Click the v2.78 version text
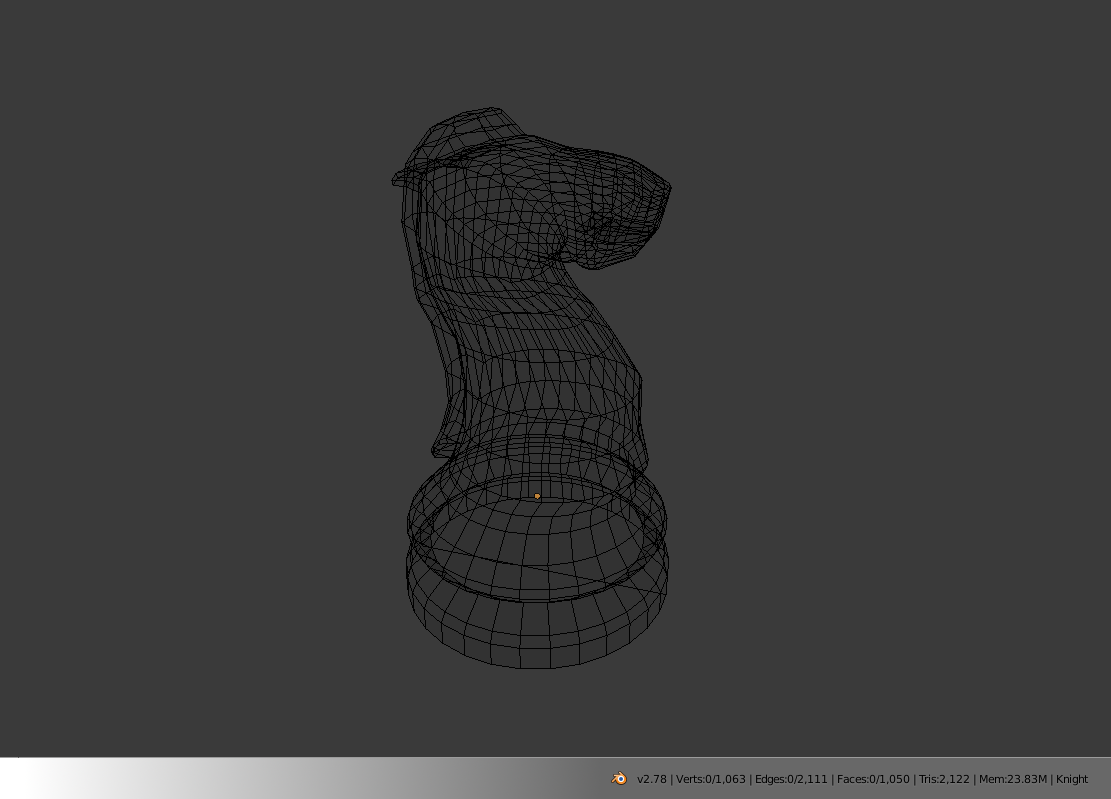Screen dimensions: 1111x799 tap(652, 779)
